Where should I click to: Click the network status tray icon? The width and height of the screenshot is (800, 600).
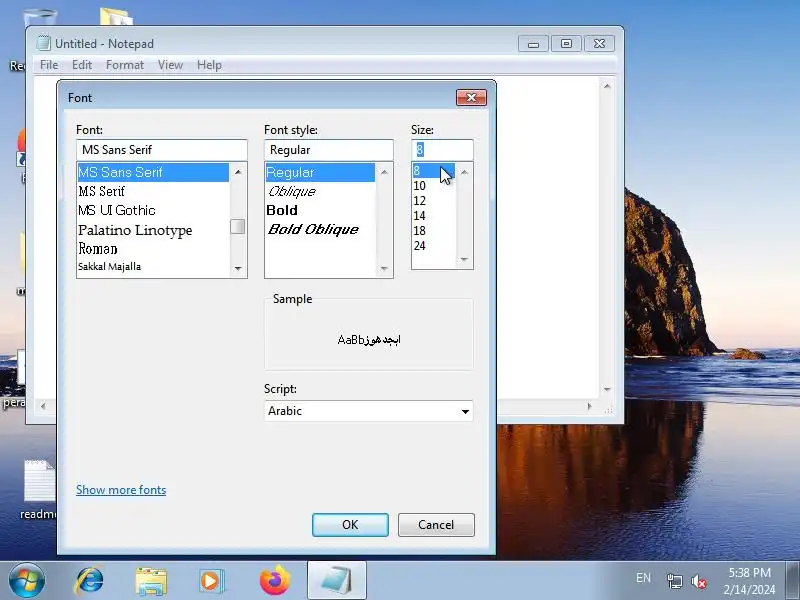[x=674, y=581]
